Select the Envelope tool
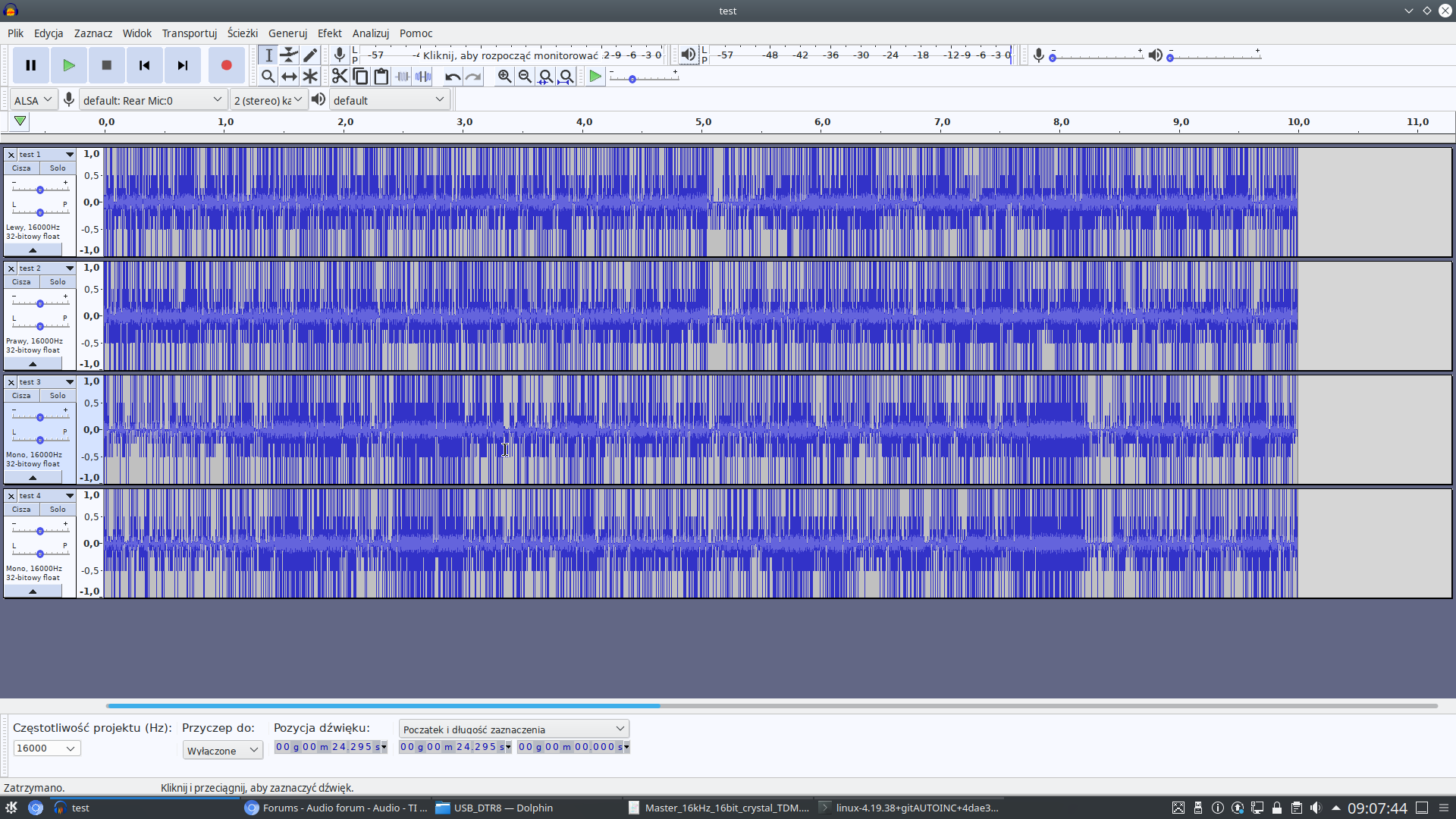 click(x=289, y=55)
